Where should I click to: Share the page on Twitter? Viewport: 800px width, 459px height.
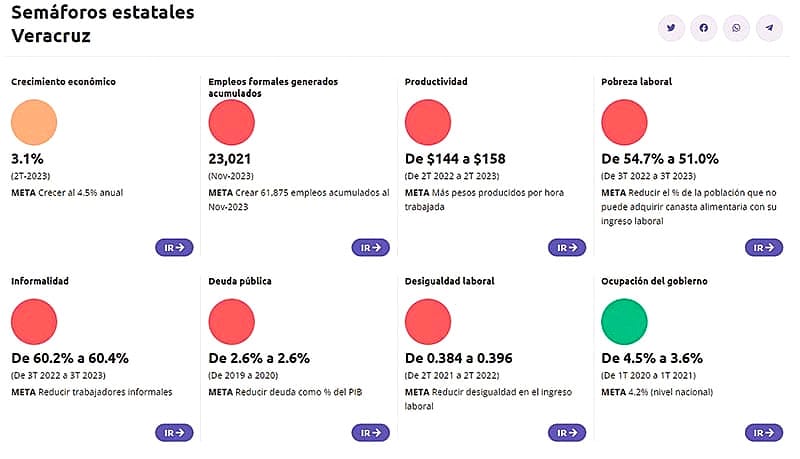pos(671,28)
